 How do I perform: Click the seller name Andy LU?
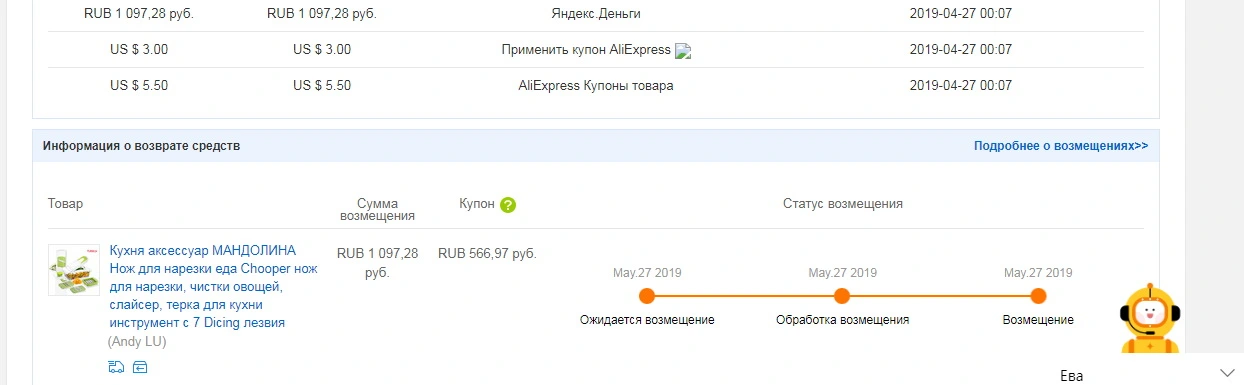point(137,342)
